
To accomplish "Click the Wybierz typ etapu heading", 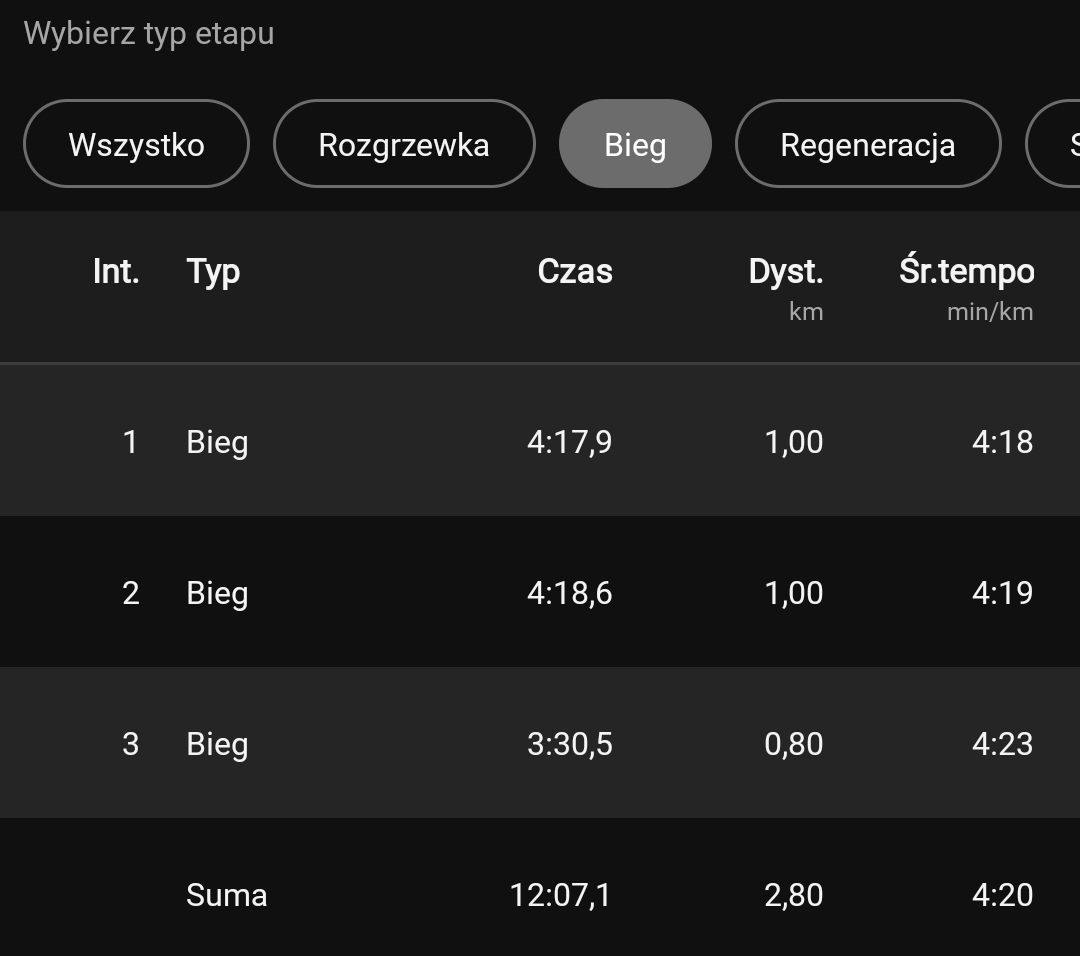I will (x=149, y=33).
